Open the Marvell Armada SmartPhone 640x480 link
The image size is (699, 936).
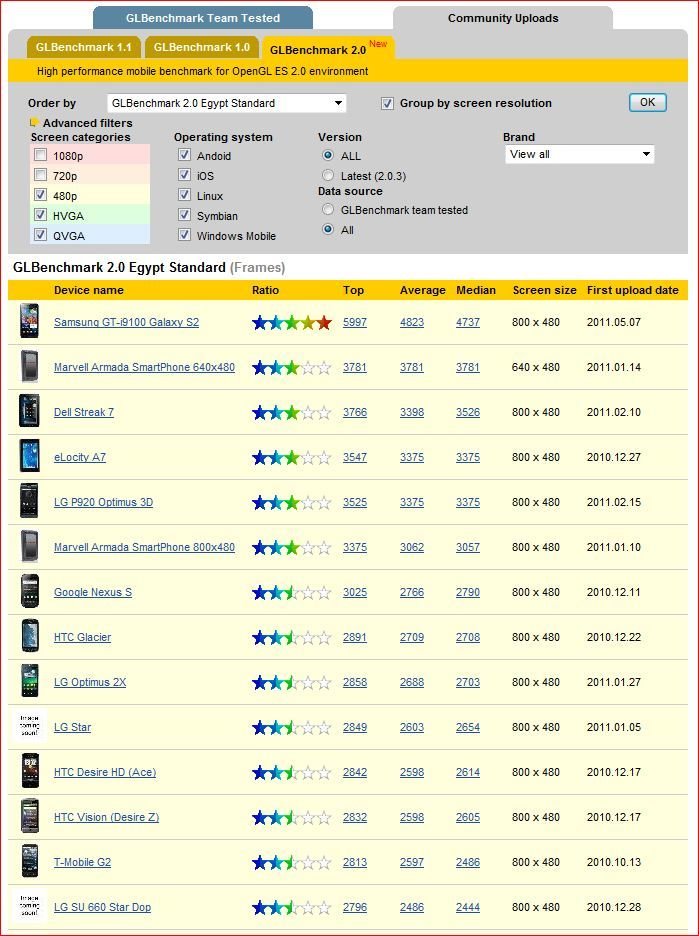pos(144,367)
